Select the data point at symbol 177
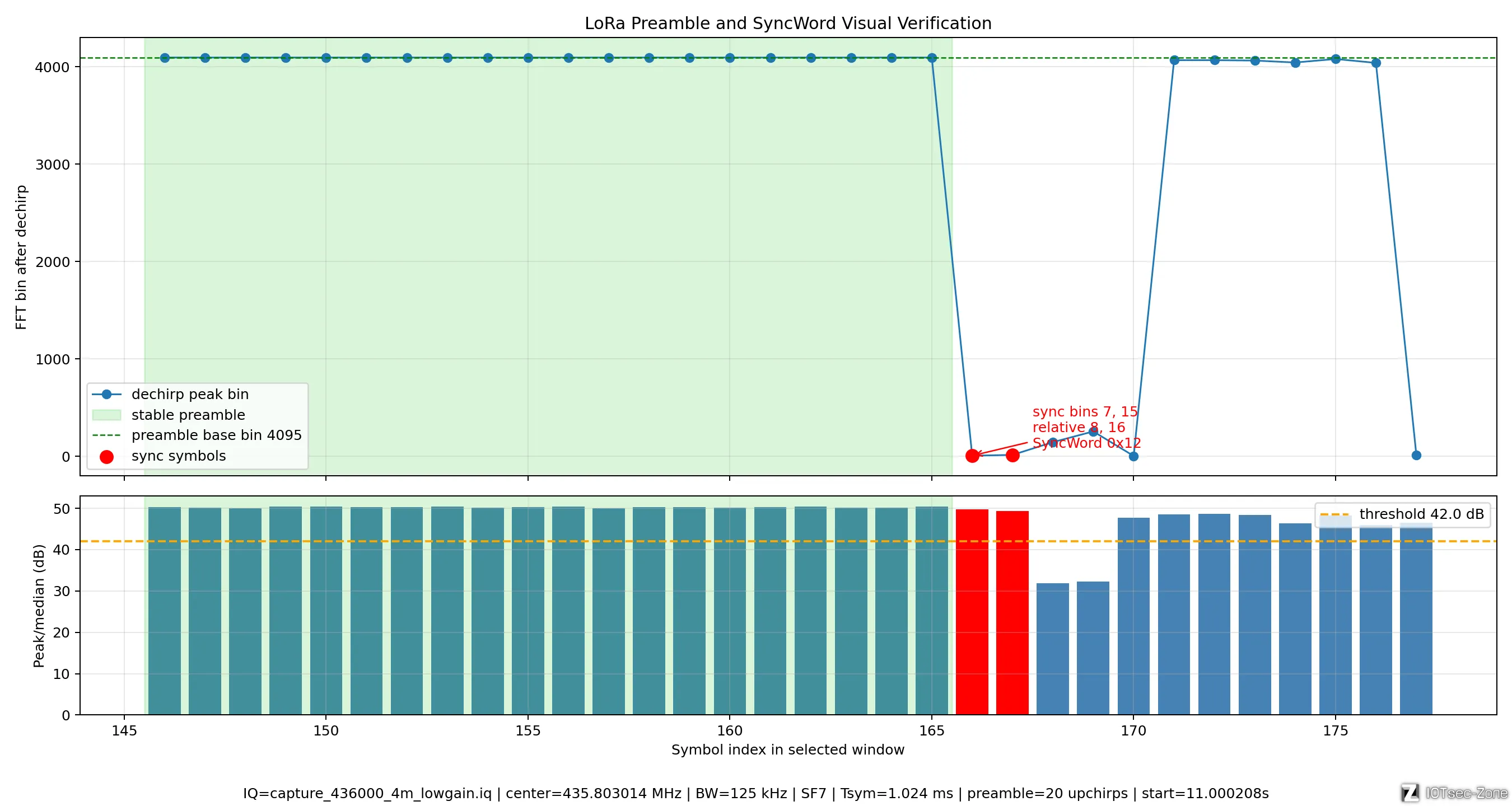This screenshot has width=1512, height=806. tap(1416, 455)
